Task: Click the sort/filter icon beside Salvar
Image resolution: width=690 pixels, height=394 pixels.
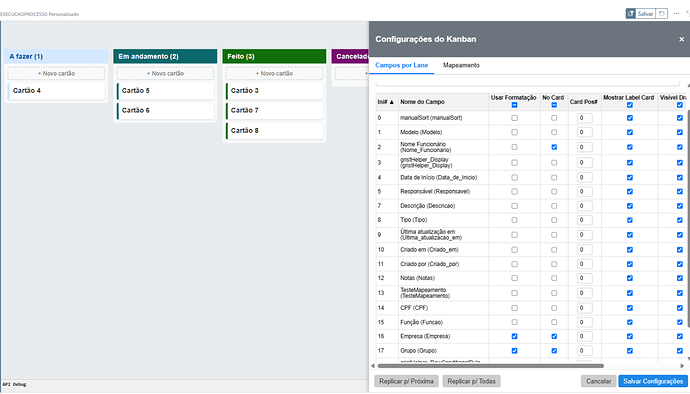Action: tap(631, 14)
